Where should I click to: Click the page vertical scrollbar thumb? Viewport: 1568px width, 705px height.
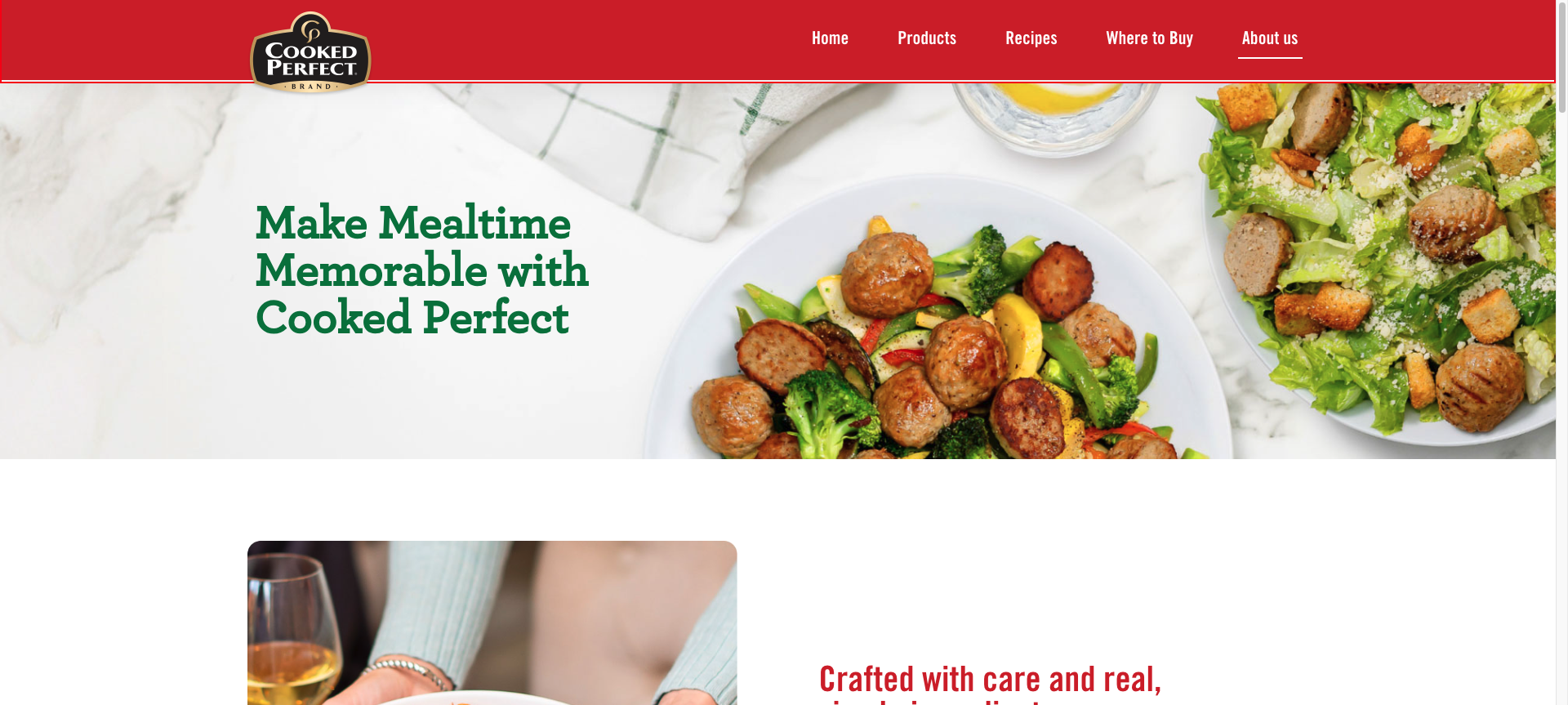click(x=1561, y=57)
